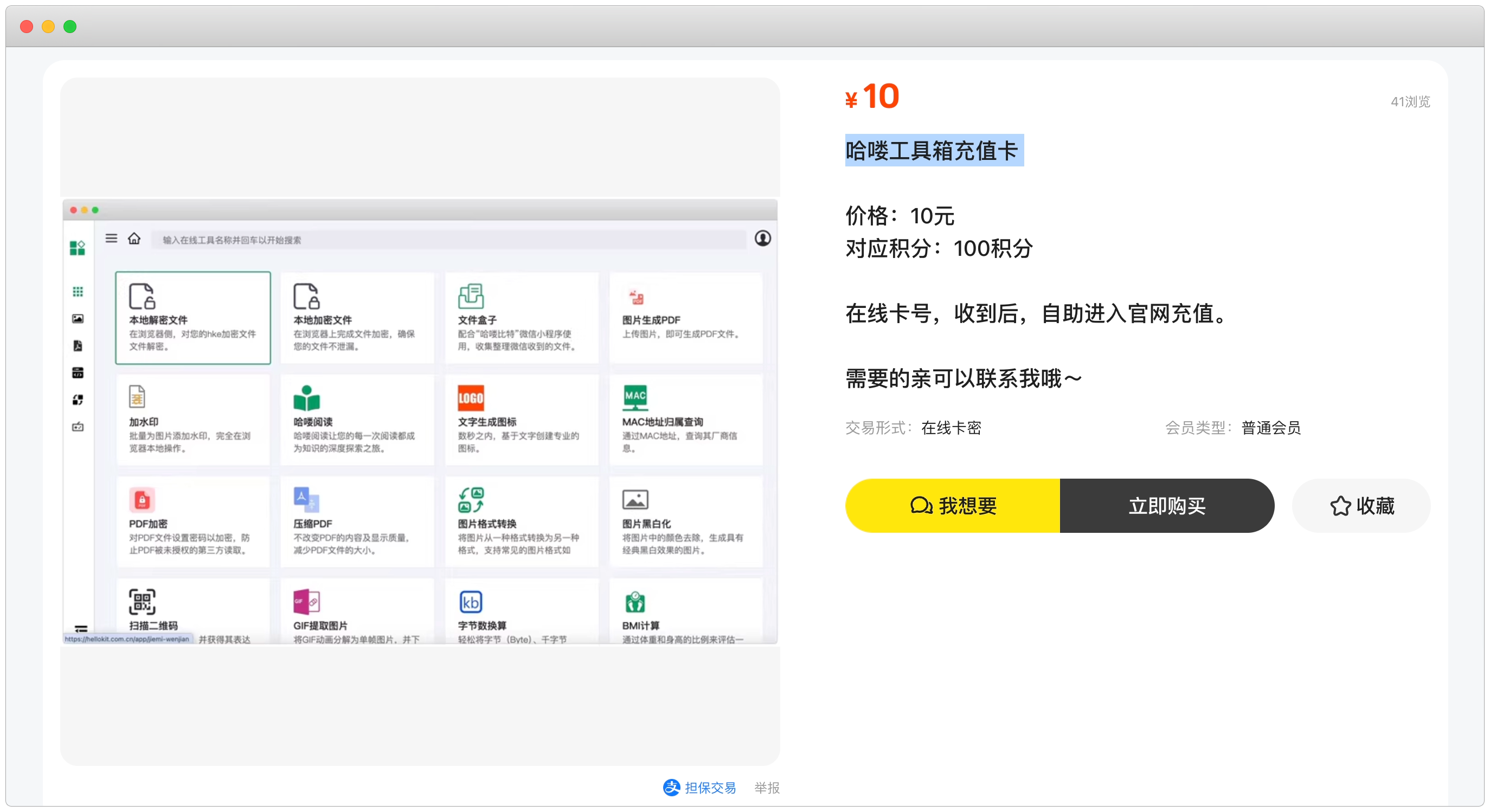Open the BMI计算 icon
Viewport: 1490px width, 812px height.
pyautogui.click(x=635, y=602)
